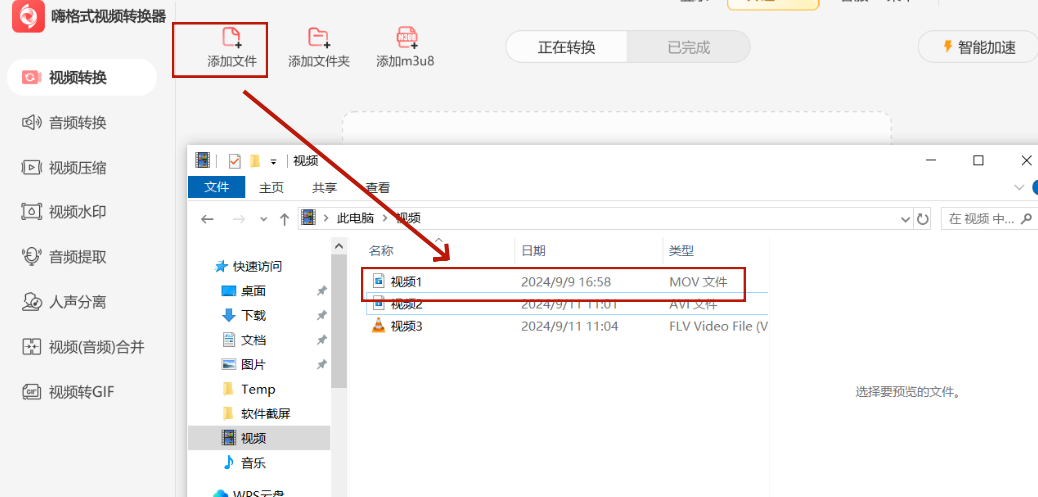The image size is (1038, 497).
Task: Click 此电脑 in the address path
Action: [x=355, y=218]
